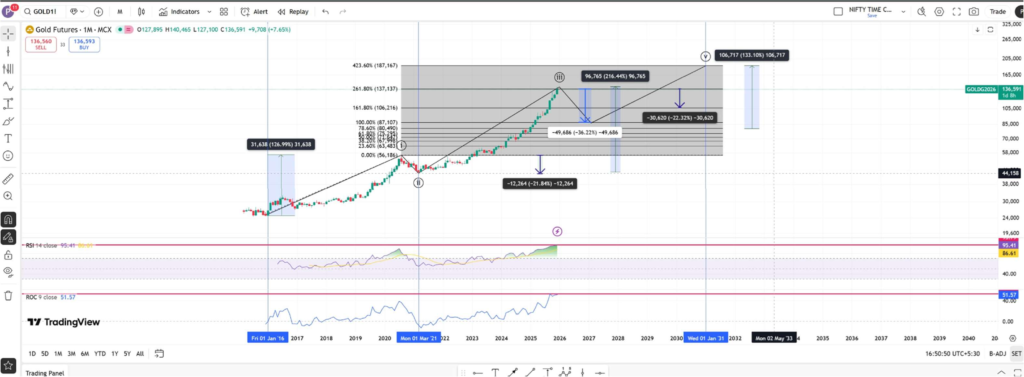The image size is (1024, 377).
Task: Open the patterns drawing tool
Action: (8, 86)
